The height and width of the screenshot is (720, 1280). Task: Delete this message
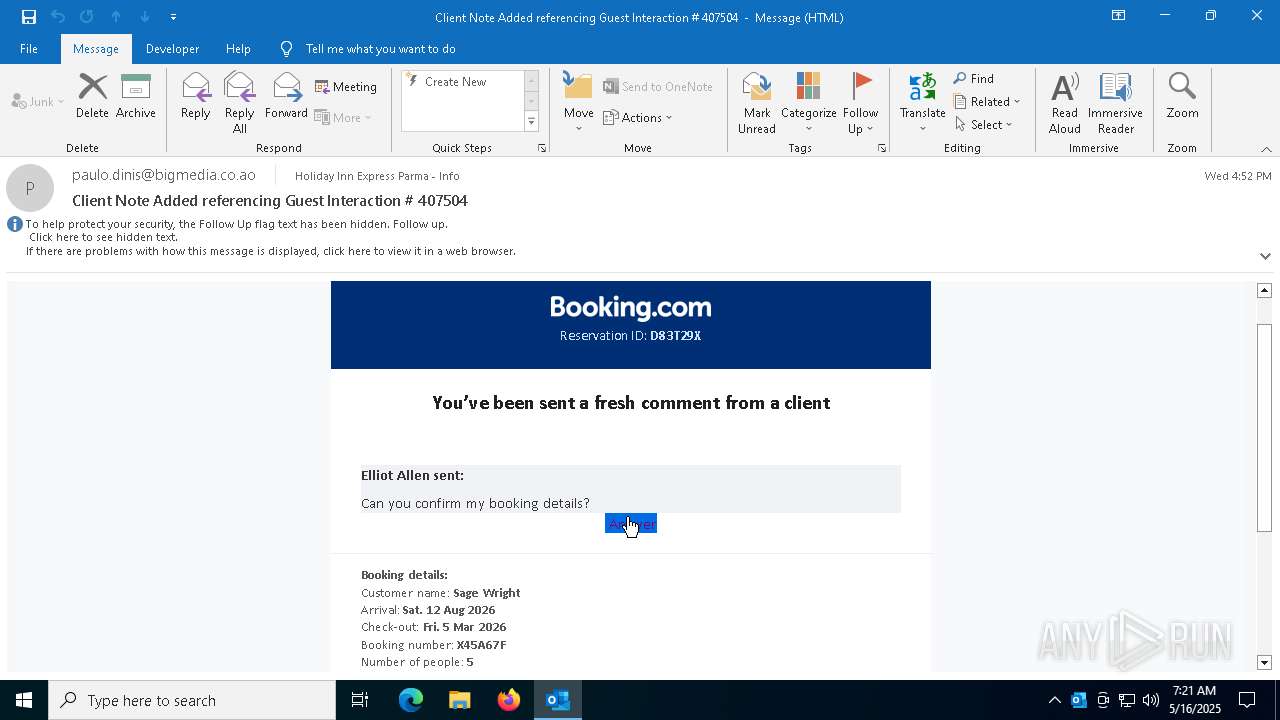[92, 96]
